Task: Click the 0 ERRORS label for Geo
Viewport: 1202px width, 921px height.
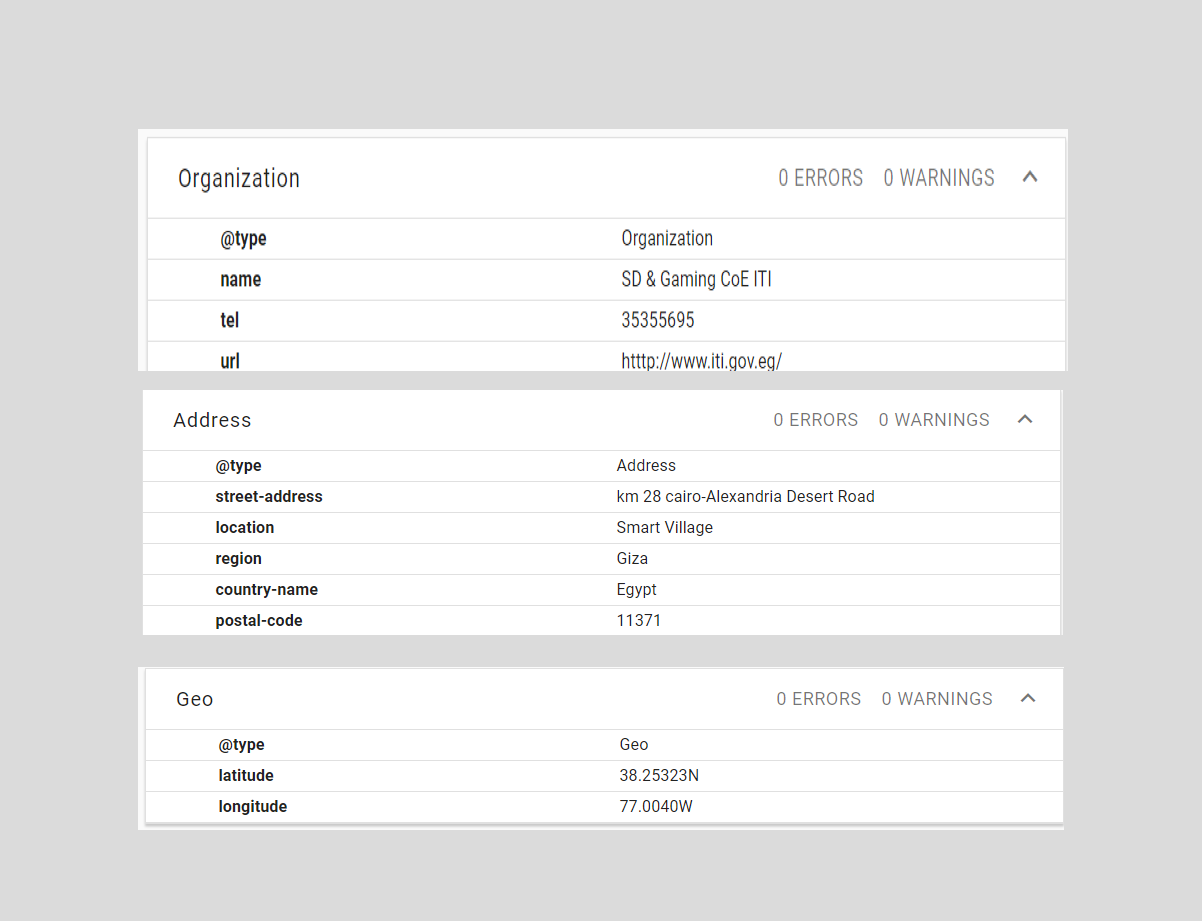Action: coord(819,698)
